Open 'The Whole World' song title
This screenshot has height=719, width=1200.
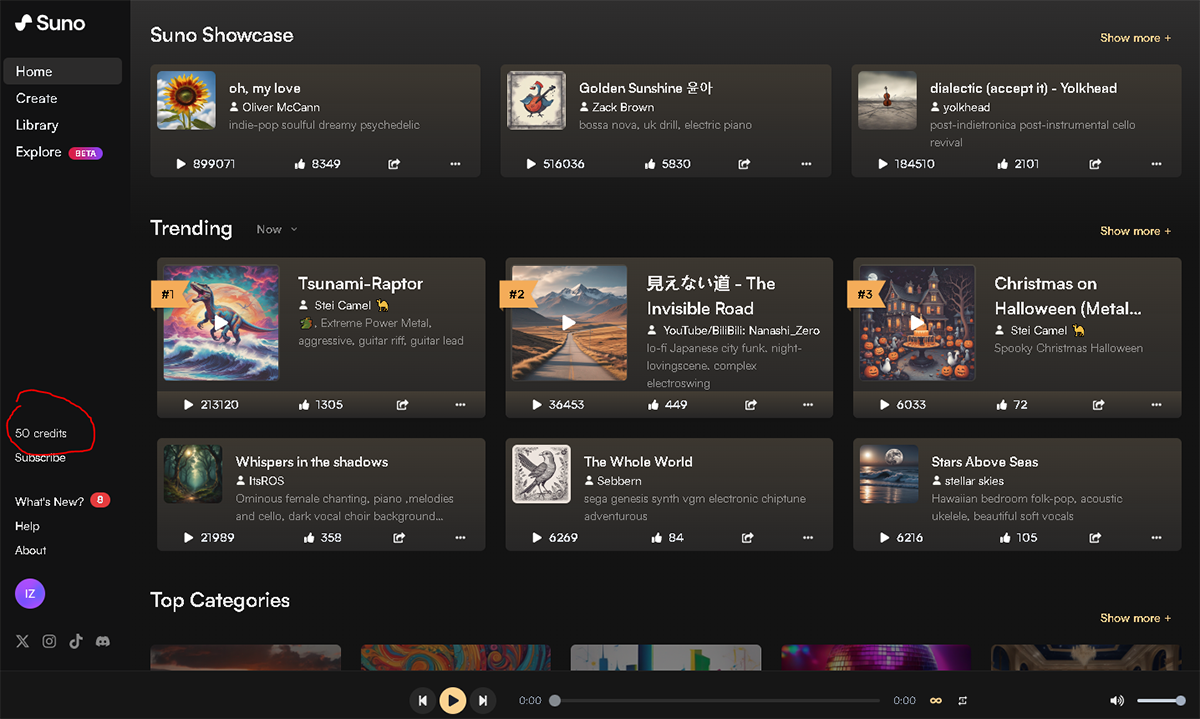(638, 462)
